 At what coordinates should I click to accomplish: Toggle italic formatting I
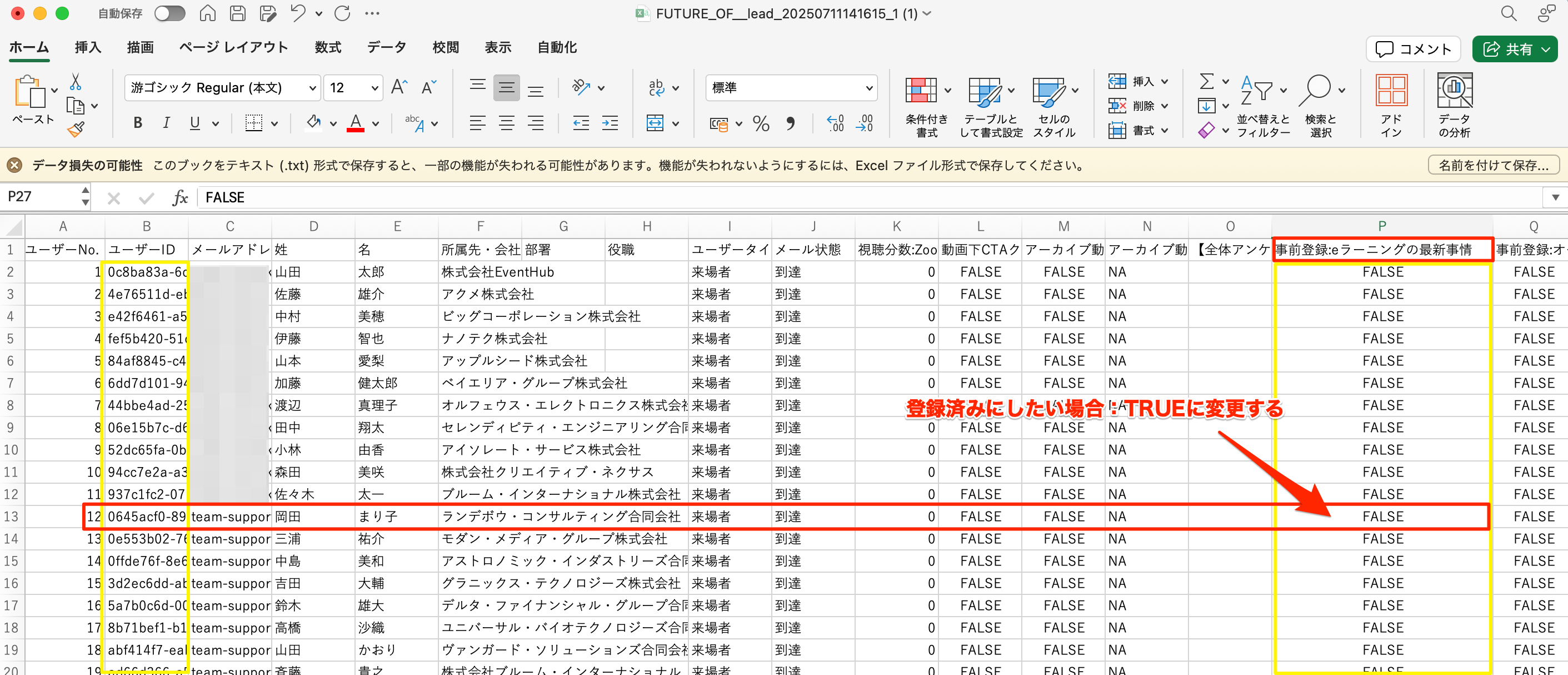[x=166, y=123]
